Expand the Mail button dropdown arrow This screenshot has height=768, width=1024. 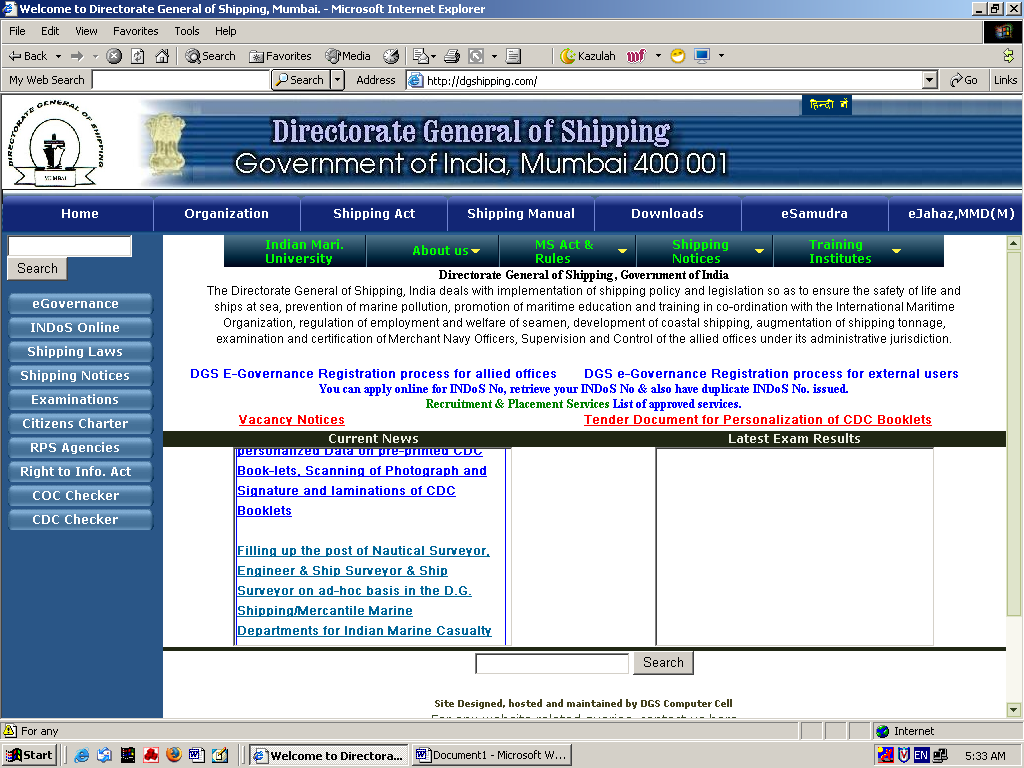point(433,56)
